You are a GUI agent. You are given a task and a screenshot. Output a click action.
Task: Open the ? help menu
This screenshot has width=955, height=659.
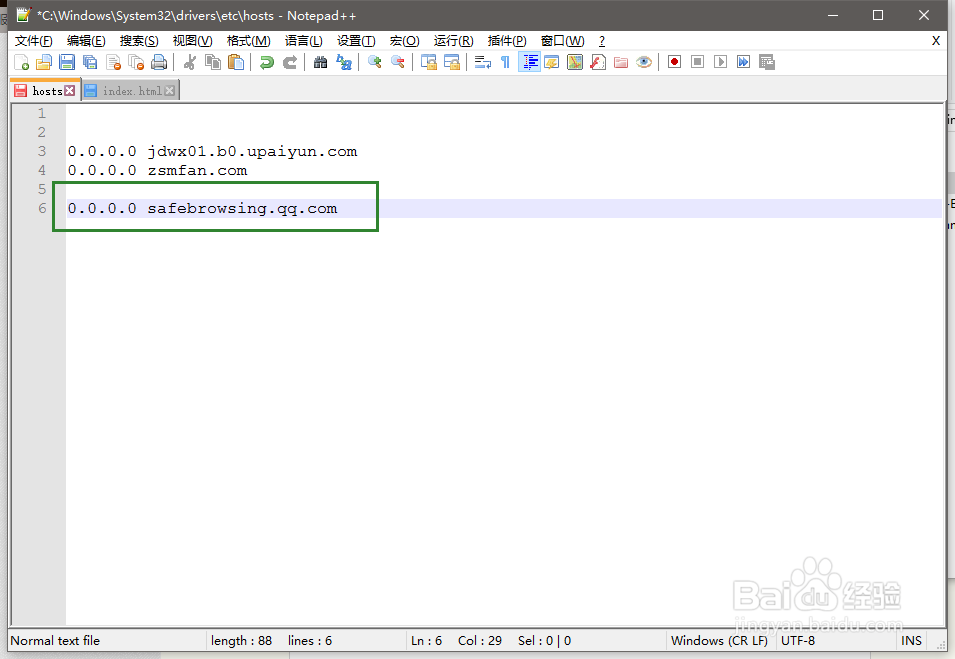point(602,41)
